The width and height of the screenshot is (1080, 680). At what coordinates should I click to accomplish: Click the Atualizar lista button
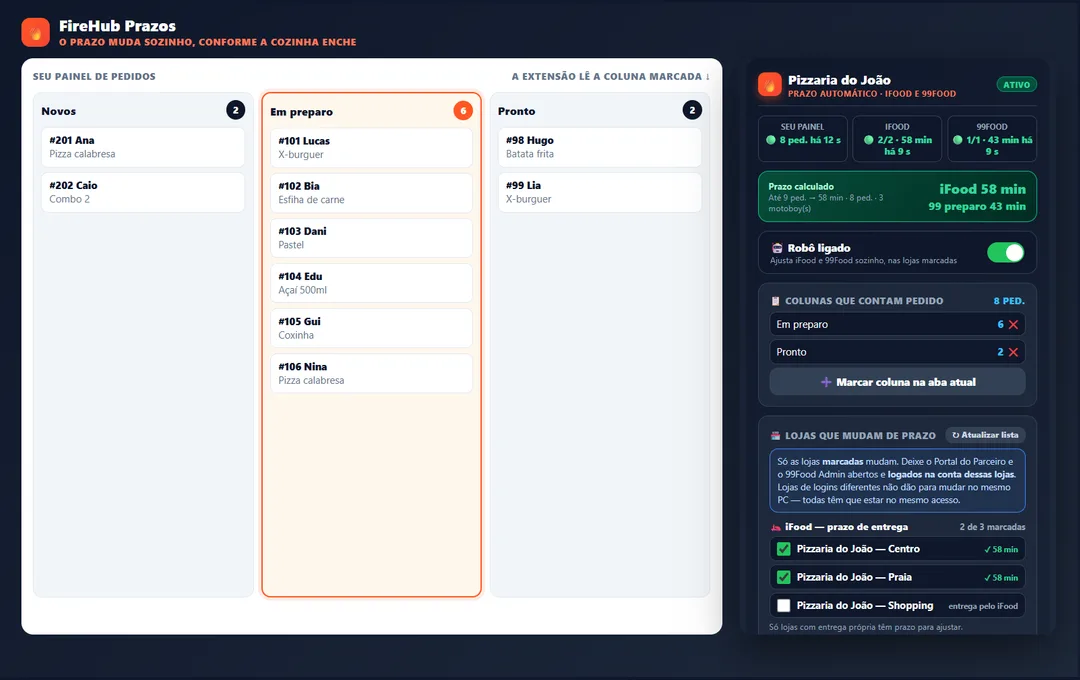pos(985,435)
